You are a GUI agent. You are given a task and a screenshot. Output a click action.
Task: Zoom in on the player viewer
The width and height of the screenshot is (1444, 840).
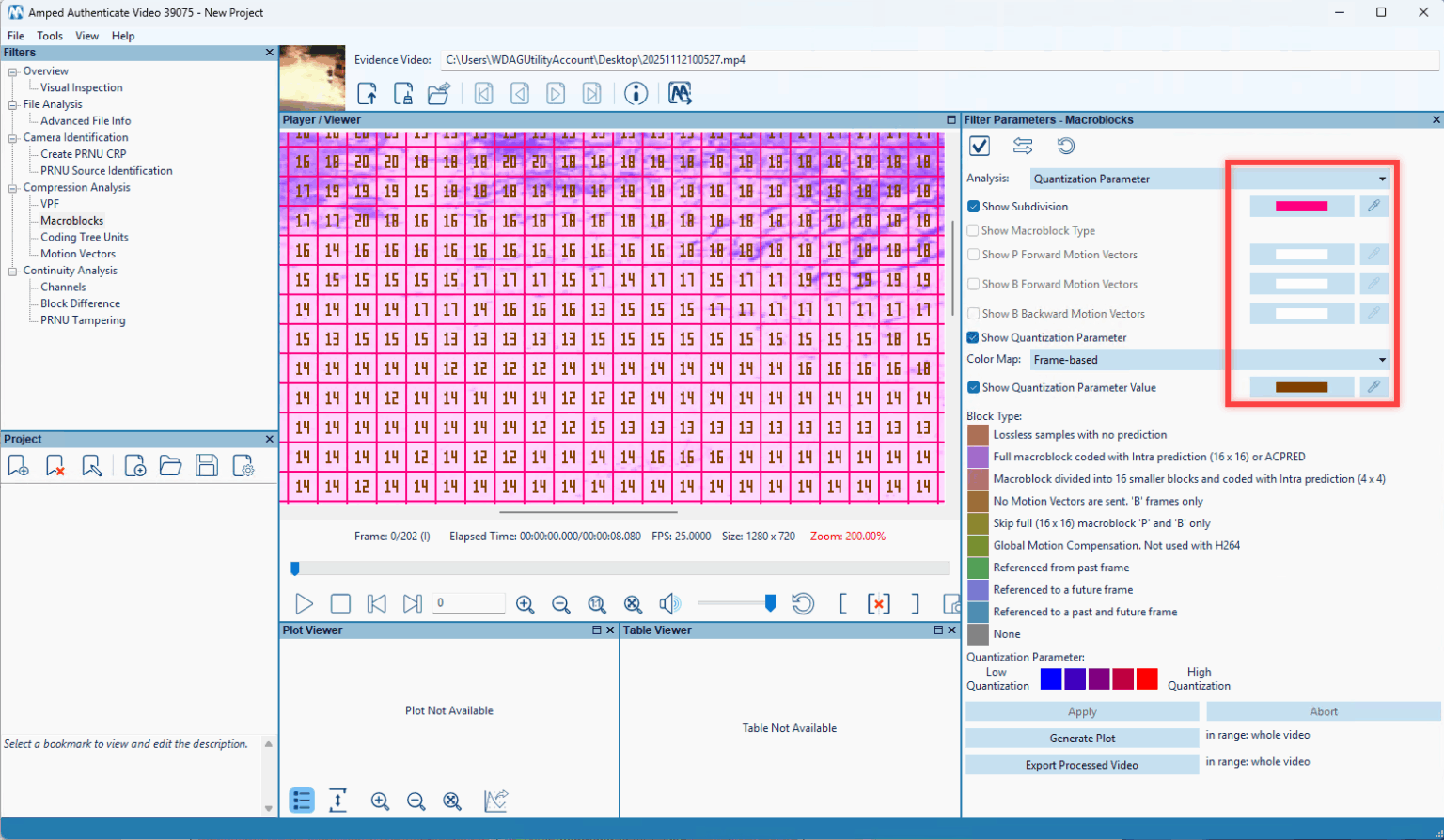click(x=525, y=604)
